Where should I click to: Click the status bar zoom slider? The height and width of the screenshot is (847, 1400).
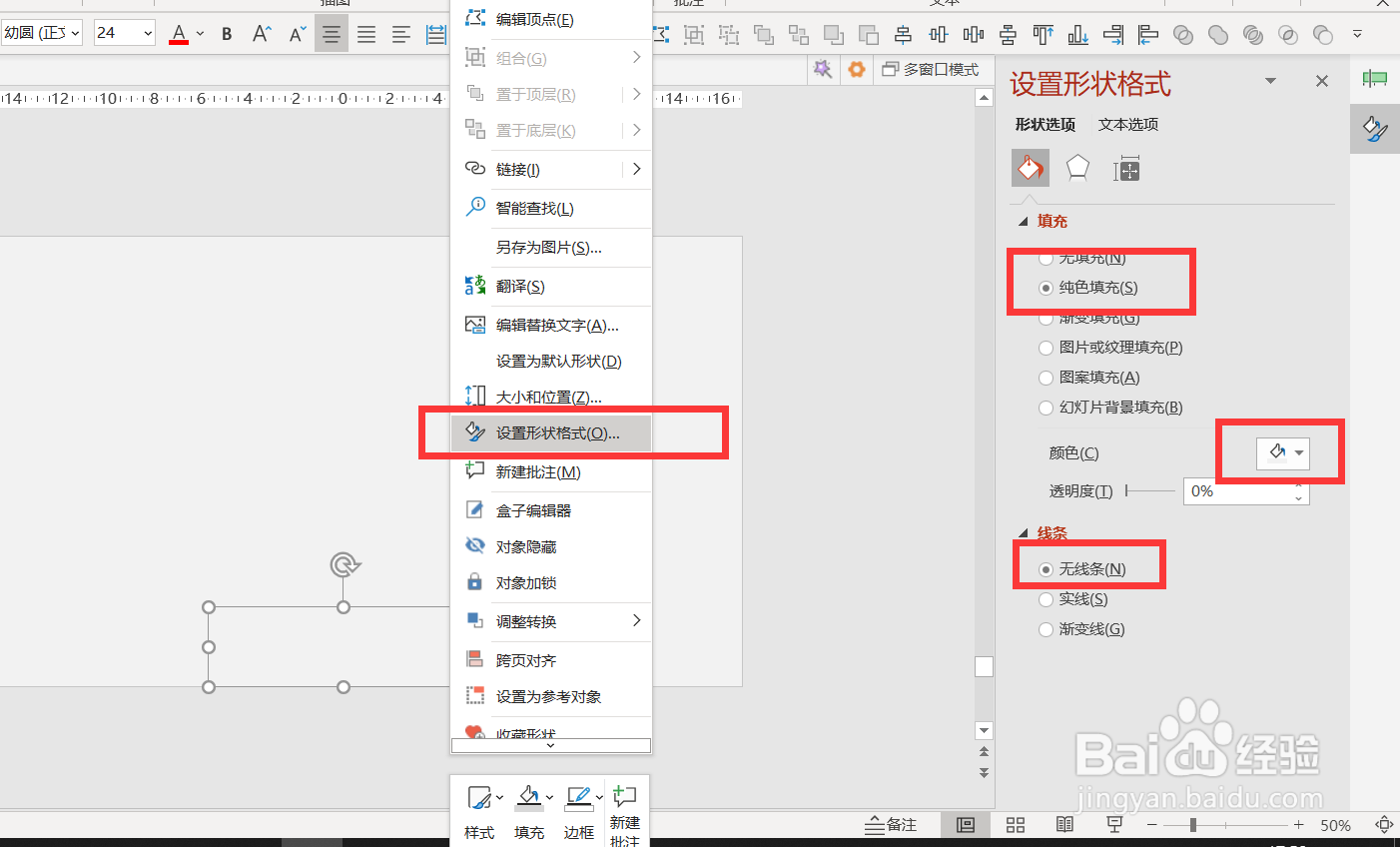(x=1225, y=825)
